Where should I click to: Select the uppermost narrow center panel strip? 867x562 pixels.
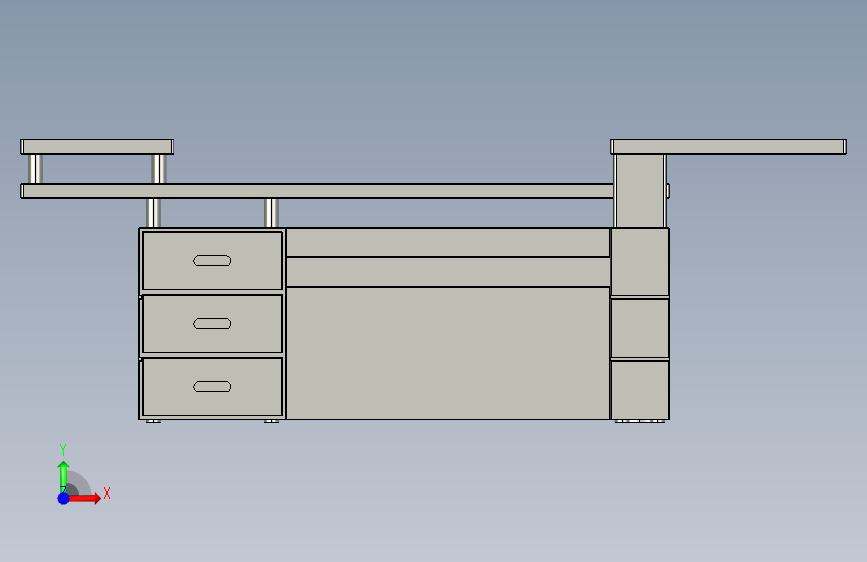point(448,242)
